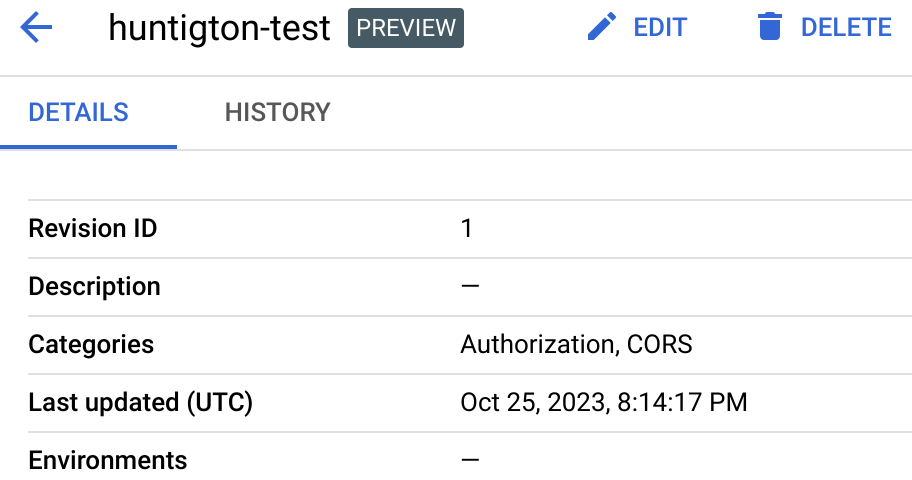Click the back arrow icon

(x=36, y=28)
